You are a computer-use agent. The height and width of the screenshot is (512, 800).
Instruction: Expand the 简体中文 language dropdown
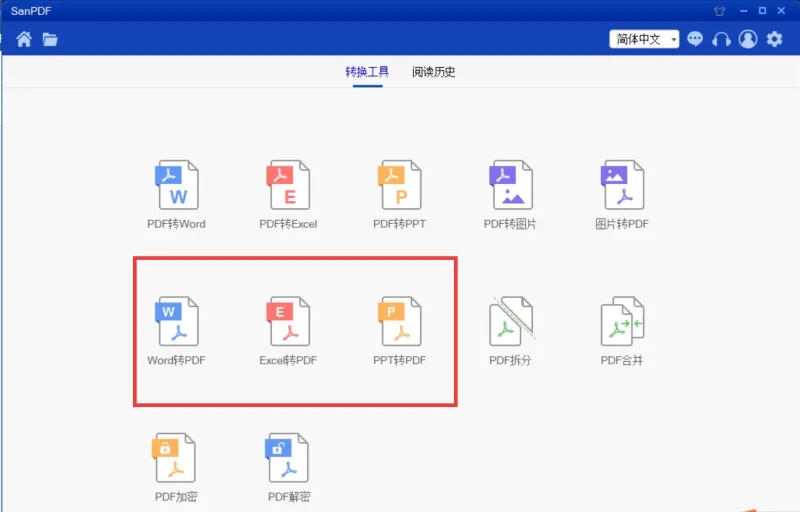click(x=644, y=39)
